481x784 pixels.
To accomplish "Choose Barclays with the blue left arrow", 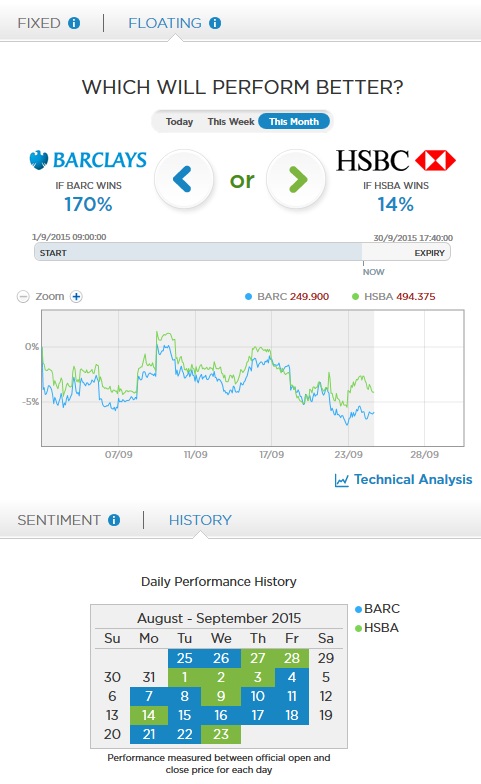I will (x=184, y=179).
